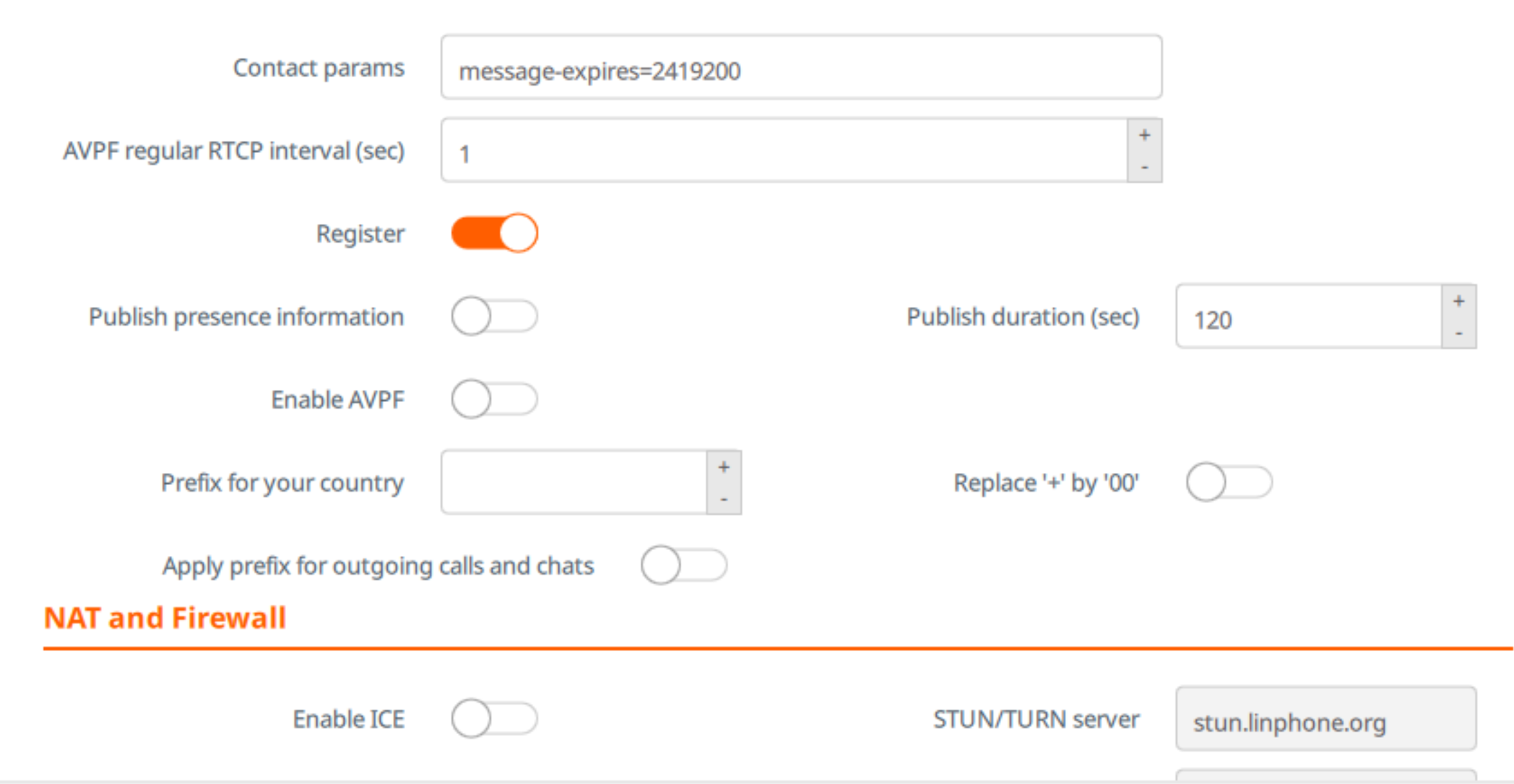This screenshot has width=1514, height=784.
Task: Disable the Register toggle
Action: [495, 233]
